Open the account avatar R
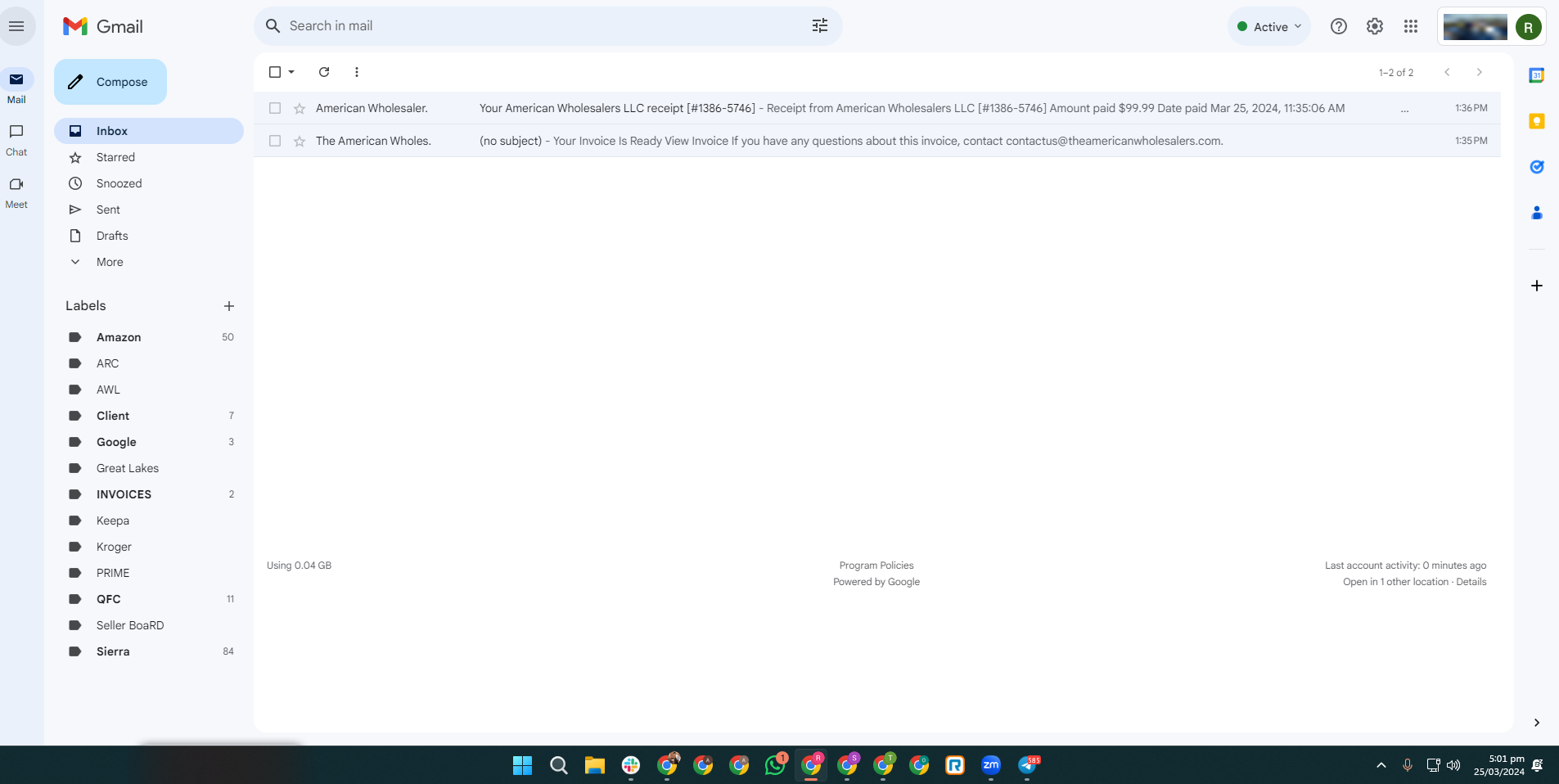Image resolution: width=1559 pixels, height=784 pixels. (1528, 27)
